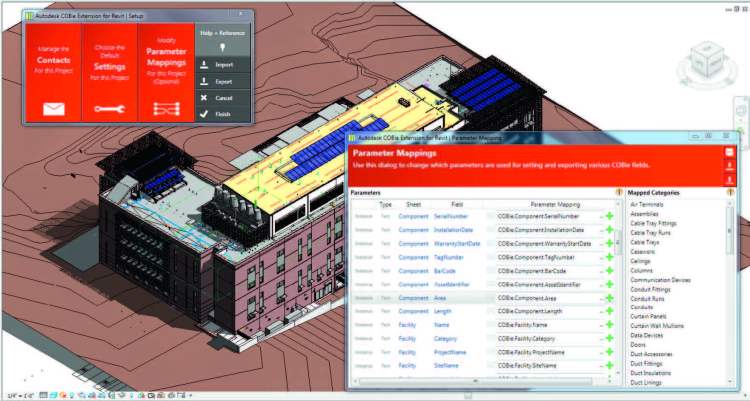
Task: Click green plus beside COBie.Component.SerialNumber
Action: (609, 216)
